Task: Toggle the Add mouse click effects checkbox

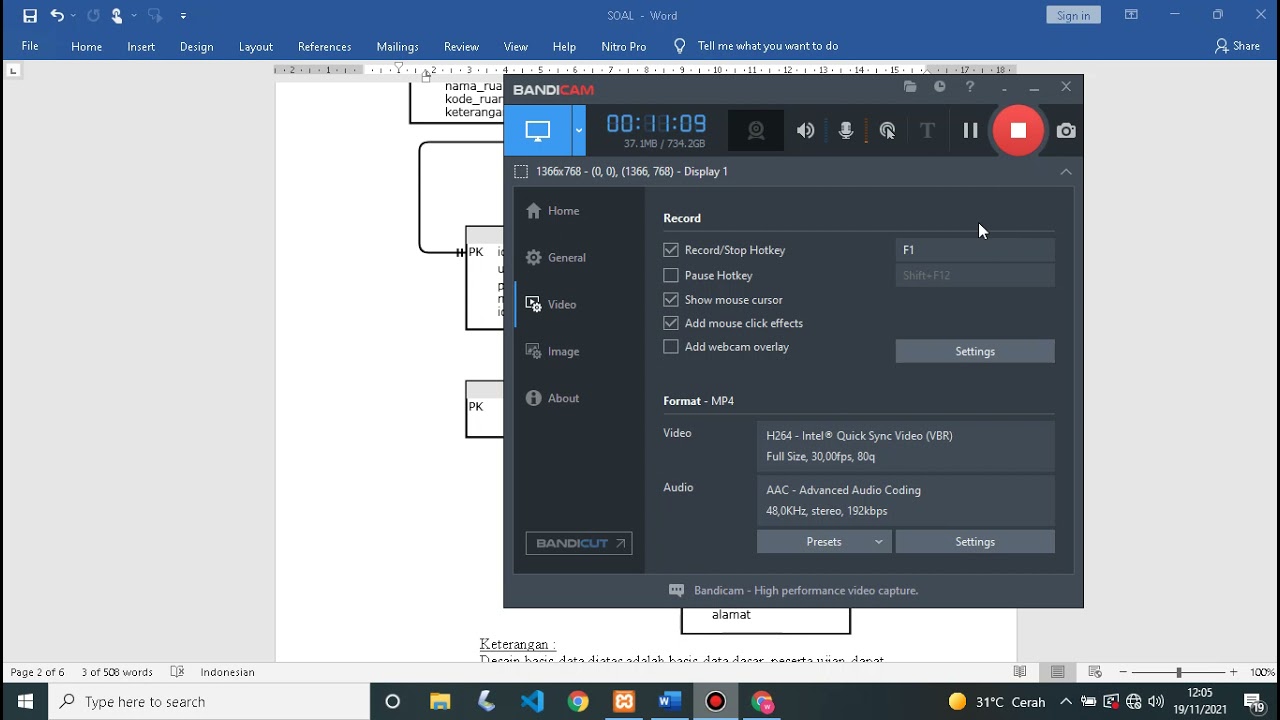Action: pos(671,323)
